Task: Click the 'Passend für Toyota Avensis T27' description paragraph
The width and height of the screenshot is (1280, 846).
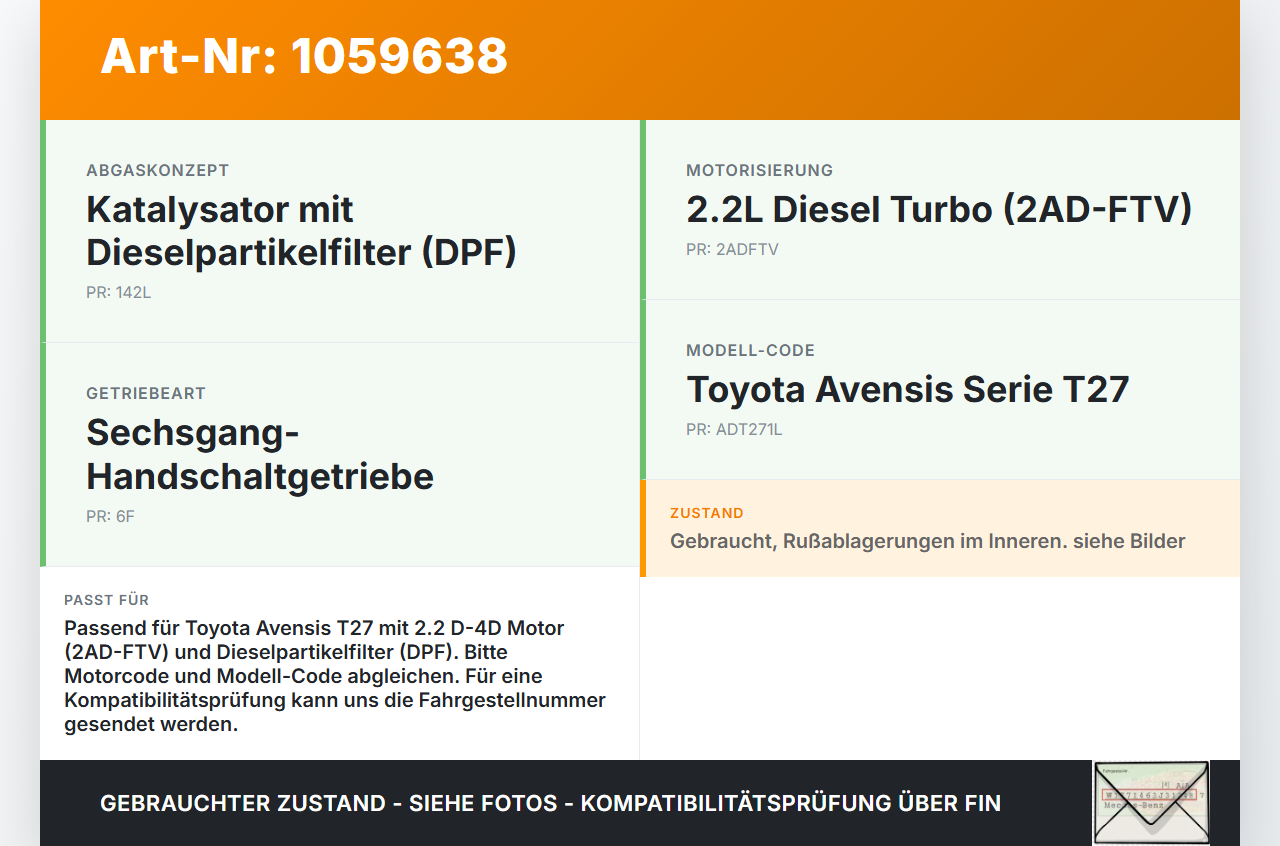Action: 335,676
